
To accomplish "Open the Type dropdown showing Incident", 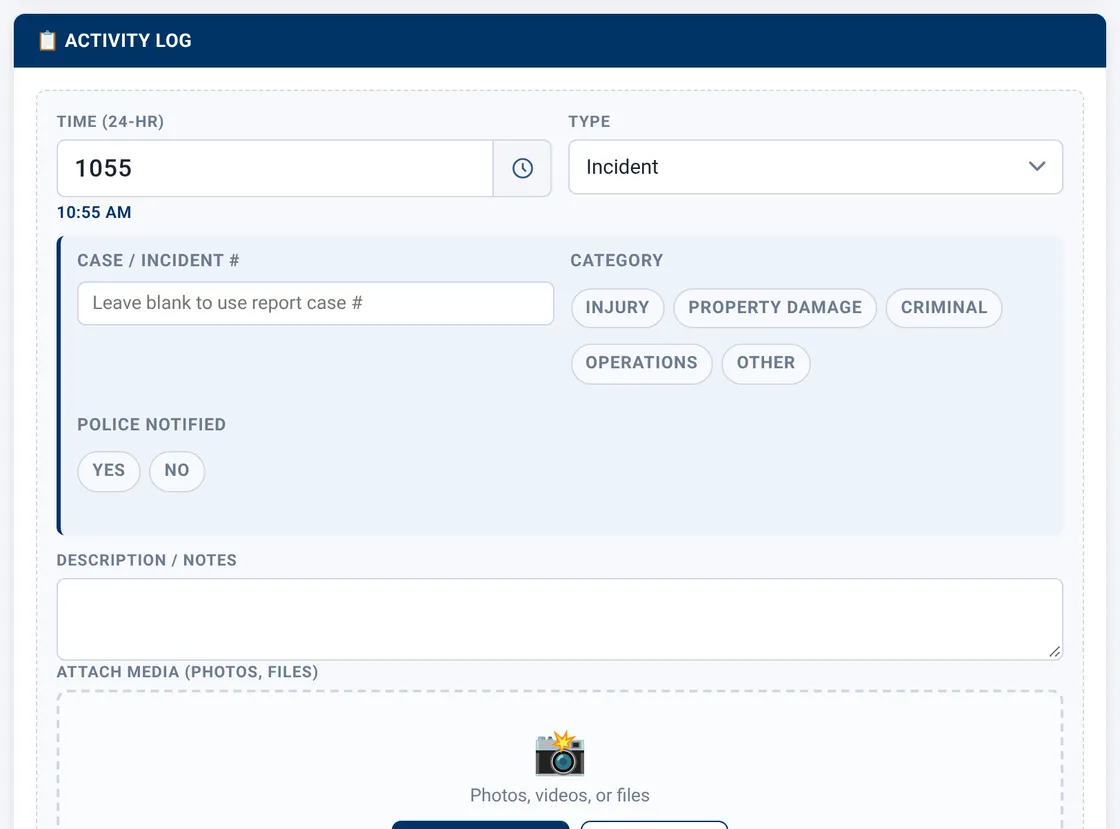I will pos(815,167).
